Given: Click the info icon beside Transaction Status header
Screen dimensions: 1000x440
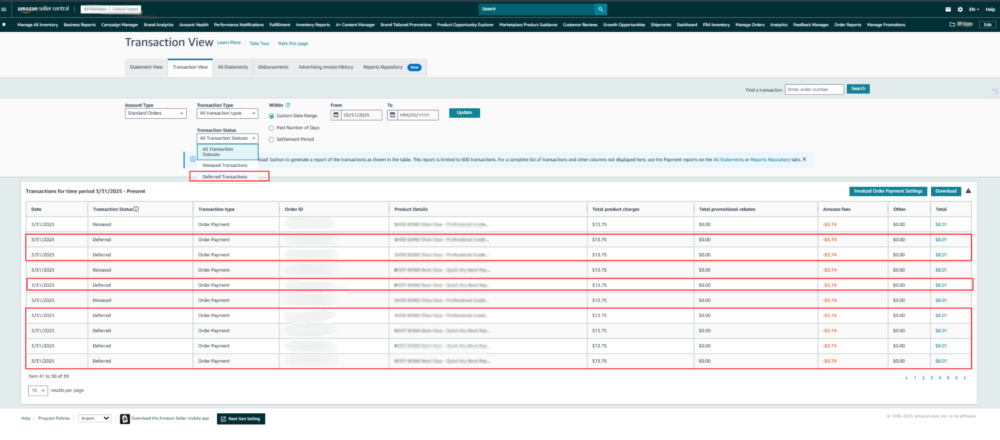Looking at the screenshot, I should [x=136, y=209].
